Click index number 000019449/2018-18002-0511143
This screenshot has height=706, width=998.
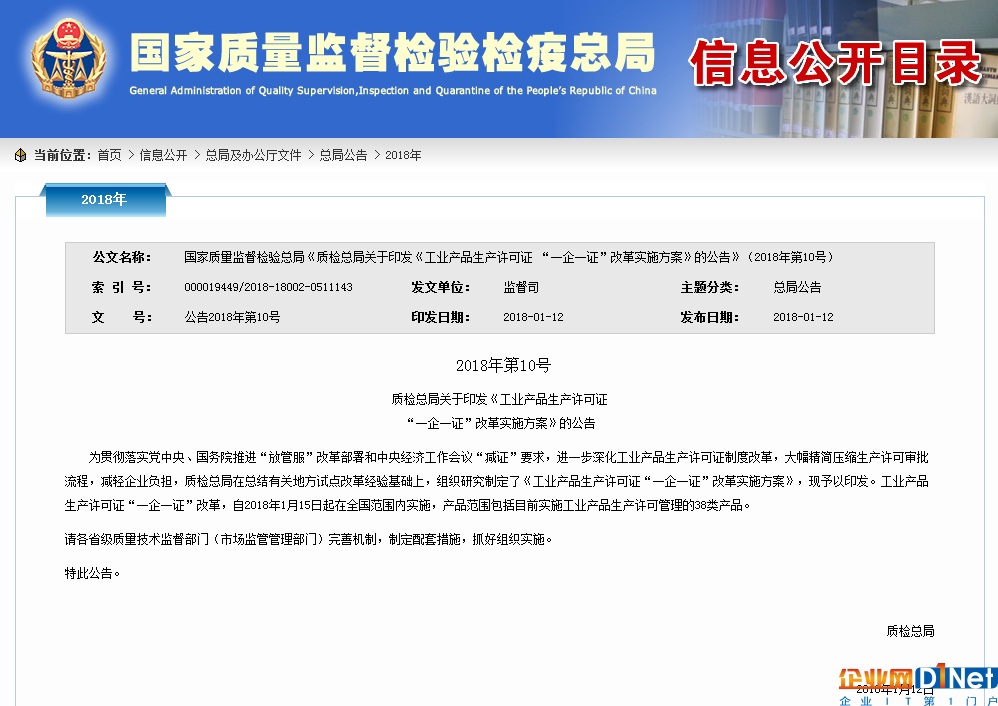click(x=268, y=287)
